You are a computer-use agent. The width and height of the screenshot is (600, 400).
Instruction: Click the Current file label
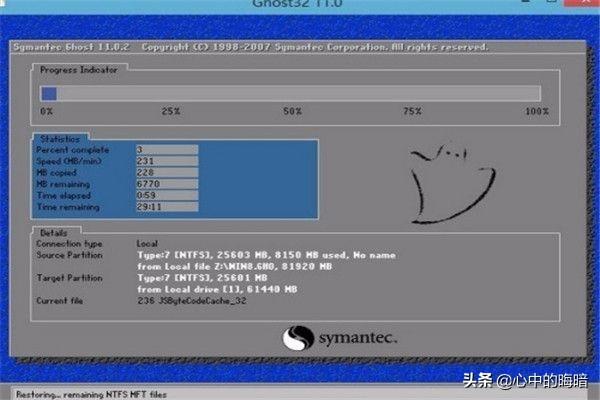coord(60,301)
